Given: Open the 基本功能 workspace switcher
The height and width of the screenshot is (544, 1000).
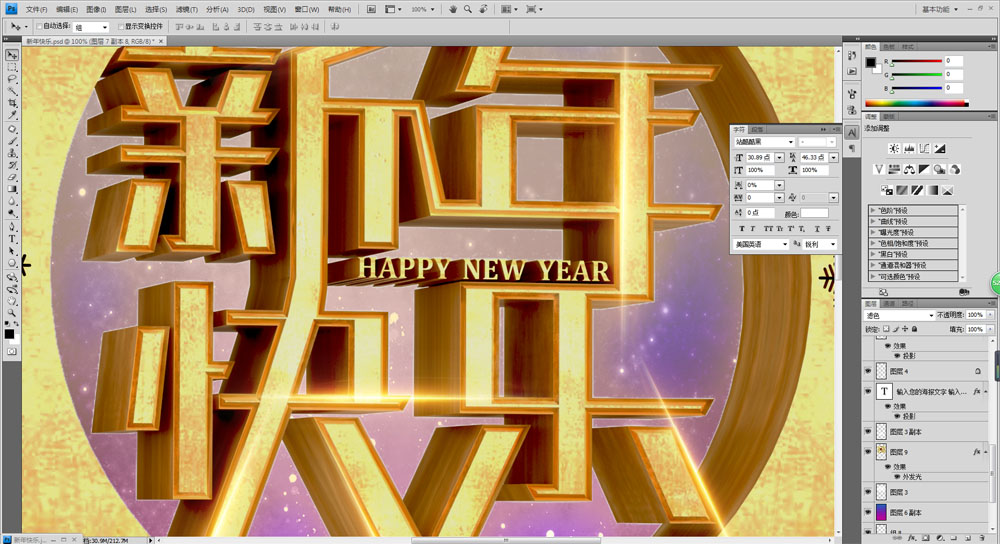Looking at the screenshot, I should pos(939,10).
